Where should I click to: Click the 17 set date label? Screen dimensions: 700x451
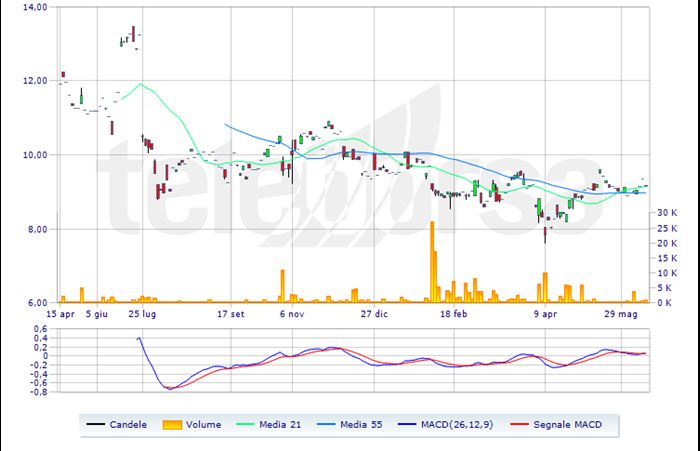point(231,314)
